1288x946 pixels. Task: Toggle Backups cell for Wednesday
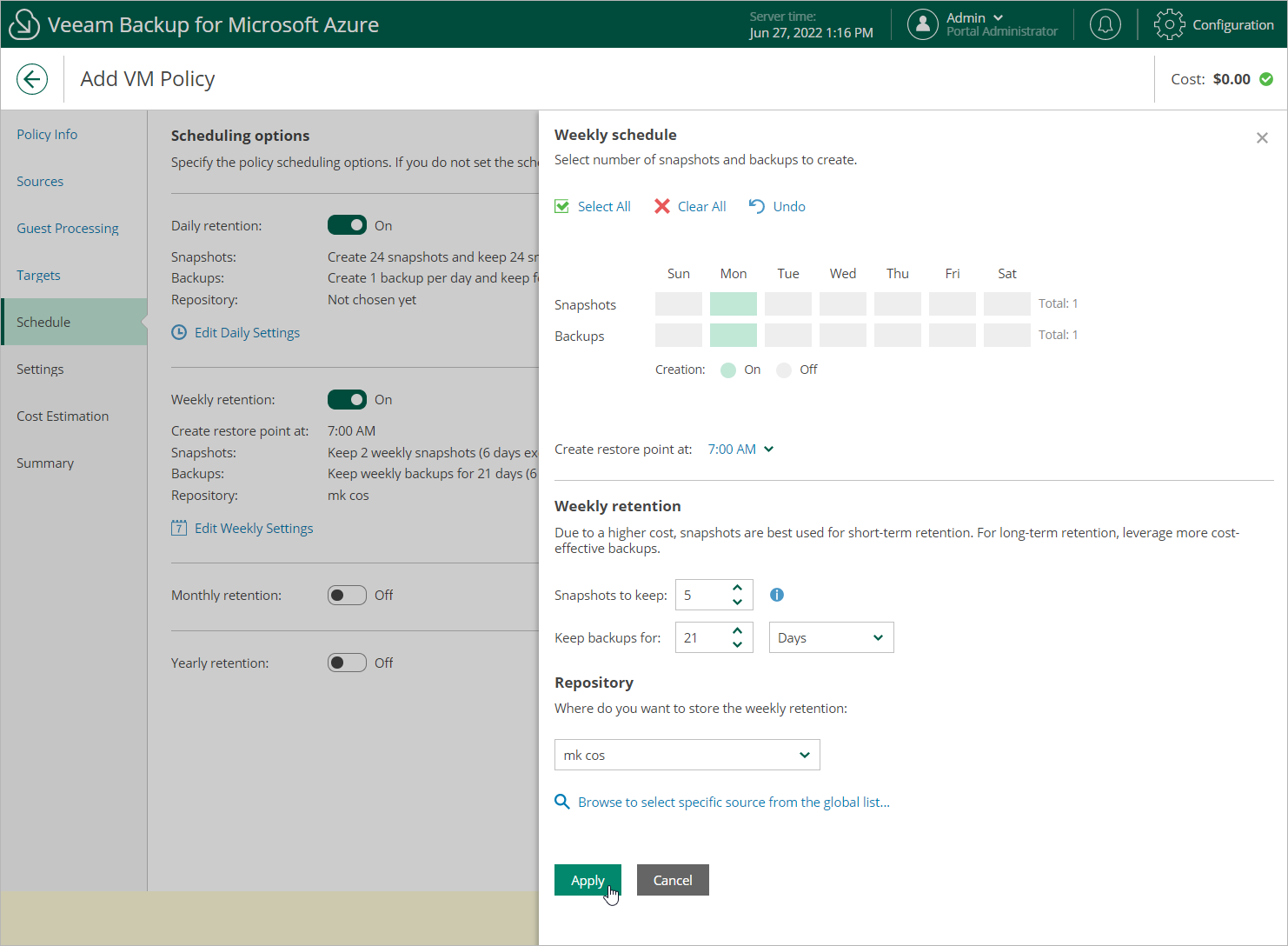pos(843,335)
